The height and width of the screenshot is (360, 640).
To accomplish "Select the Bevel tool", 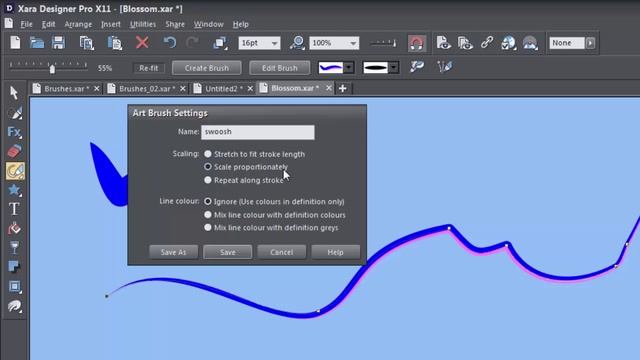I will 15,287.
